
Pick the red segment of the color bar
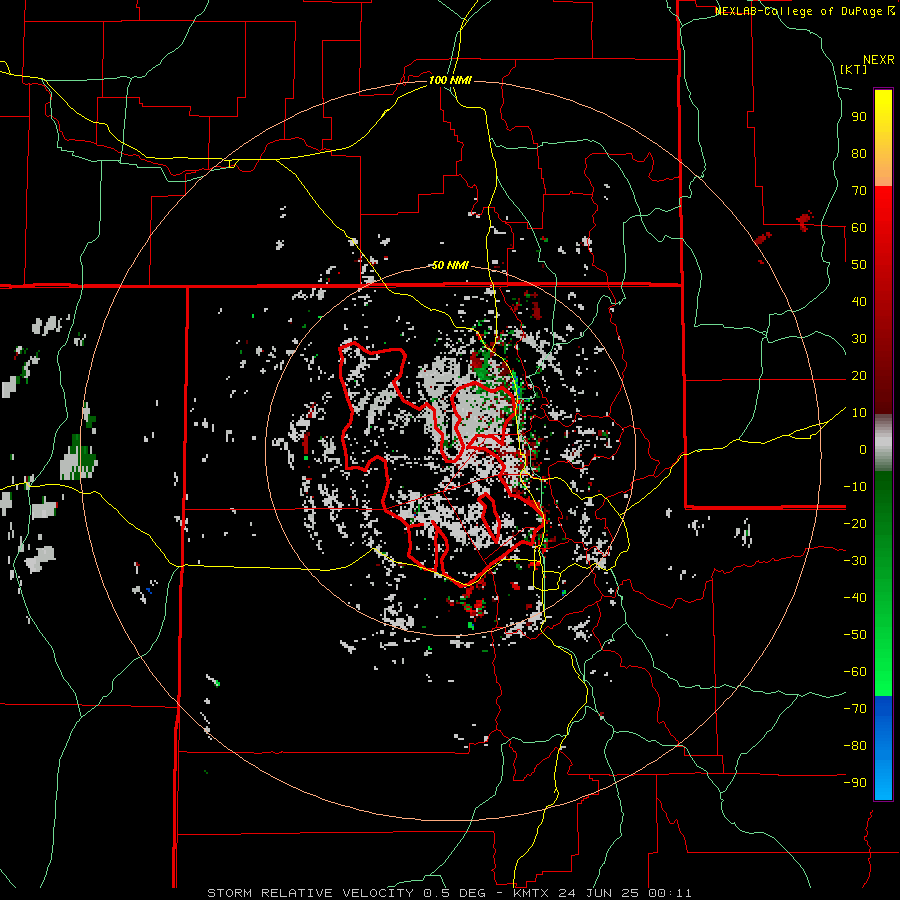coord(883,300)
